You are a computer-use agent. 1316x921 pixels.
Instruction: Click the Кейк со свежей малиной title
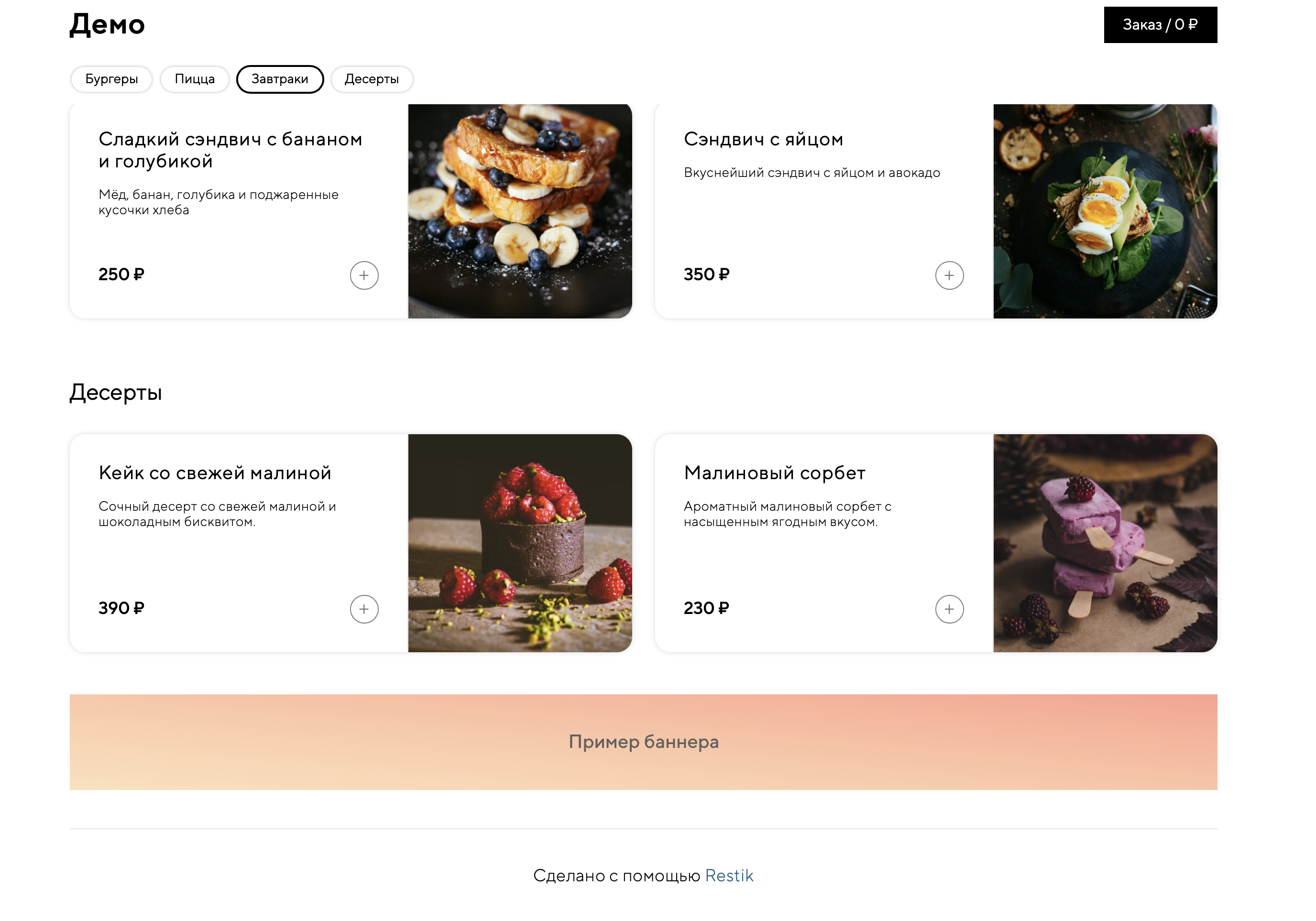tap(215, 472)
